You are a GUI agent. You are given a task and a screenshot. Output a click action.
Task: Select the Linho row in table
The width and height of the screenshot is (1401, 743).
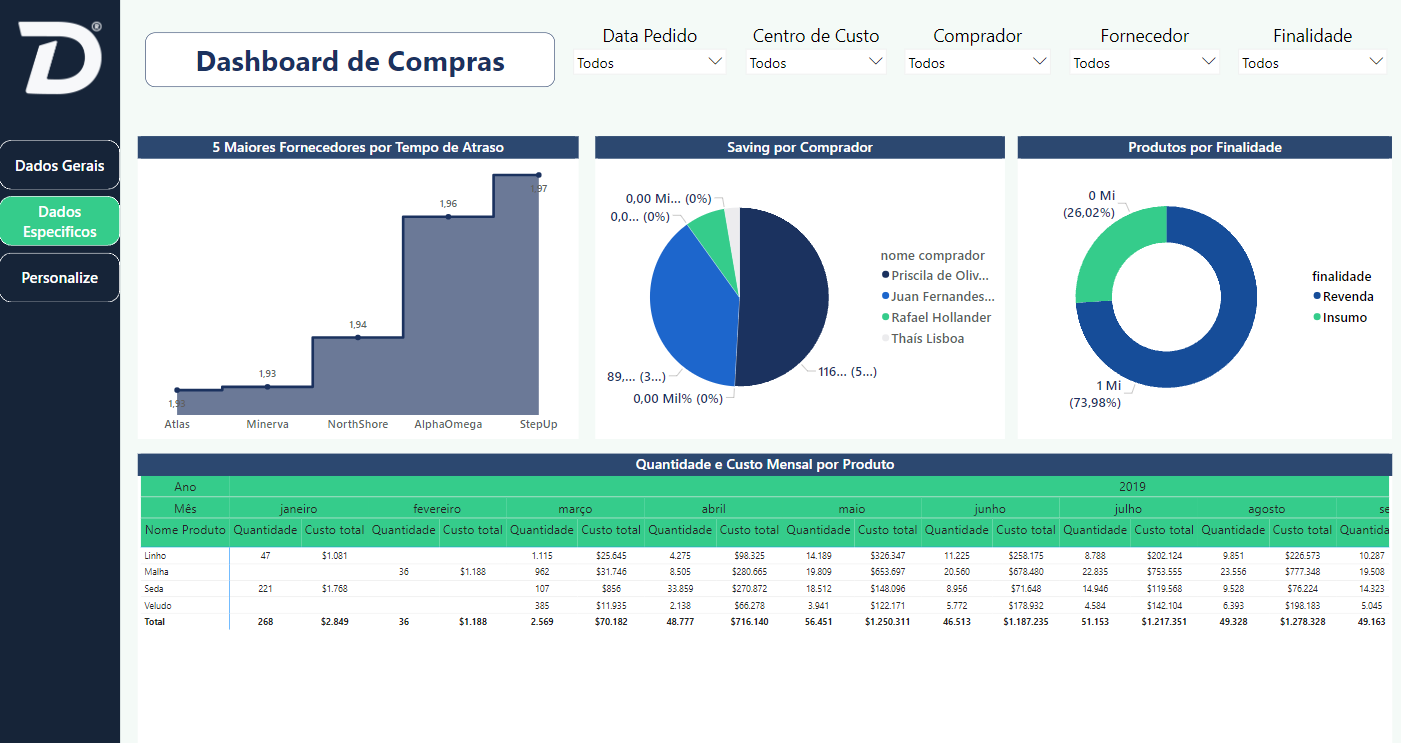click(155, 555)
